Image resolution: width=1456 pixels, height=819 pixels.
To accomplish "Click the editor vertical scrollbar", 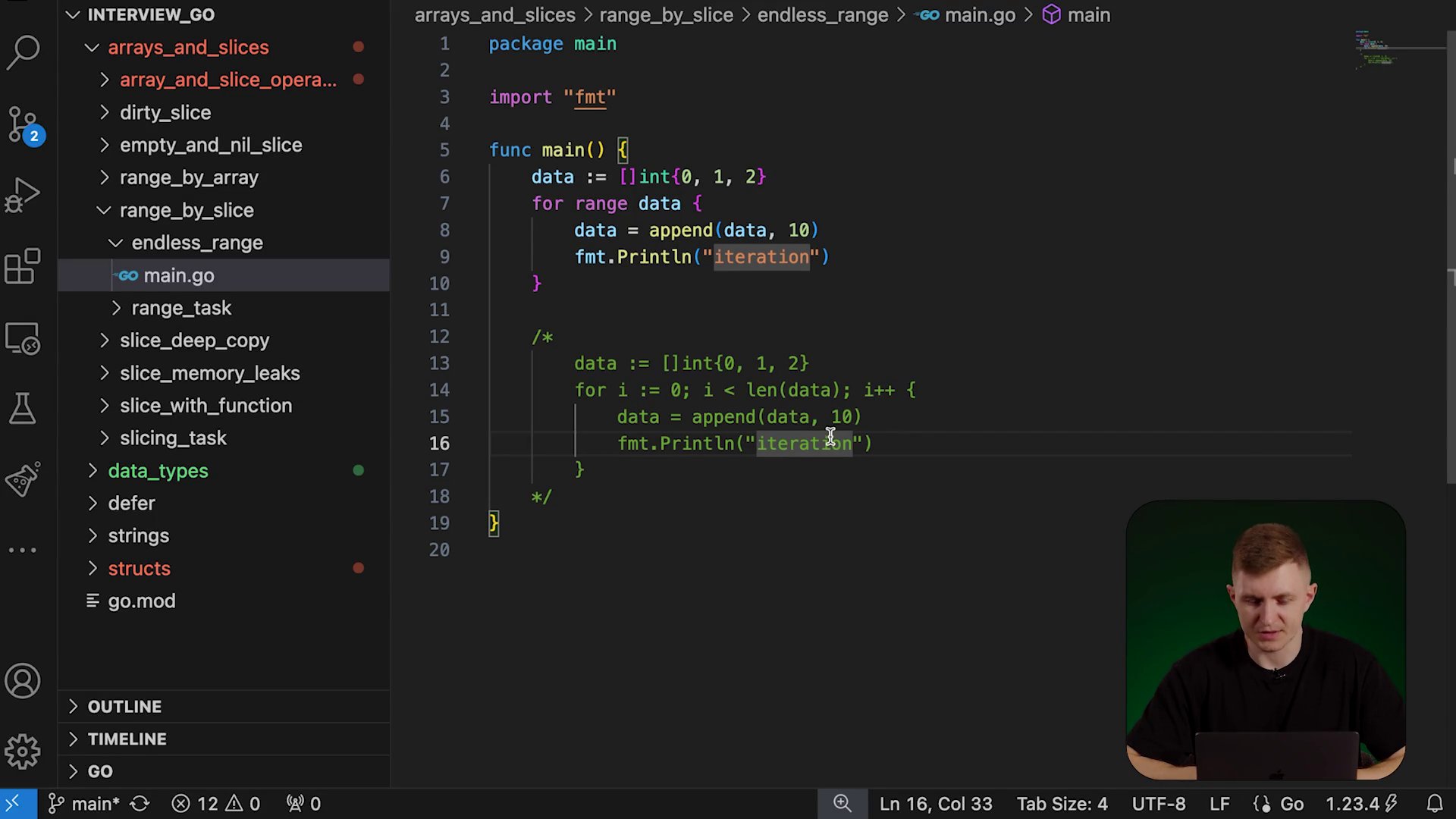I will coord(1451,258).
